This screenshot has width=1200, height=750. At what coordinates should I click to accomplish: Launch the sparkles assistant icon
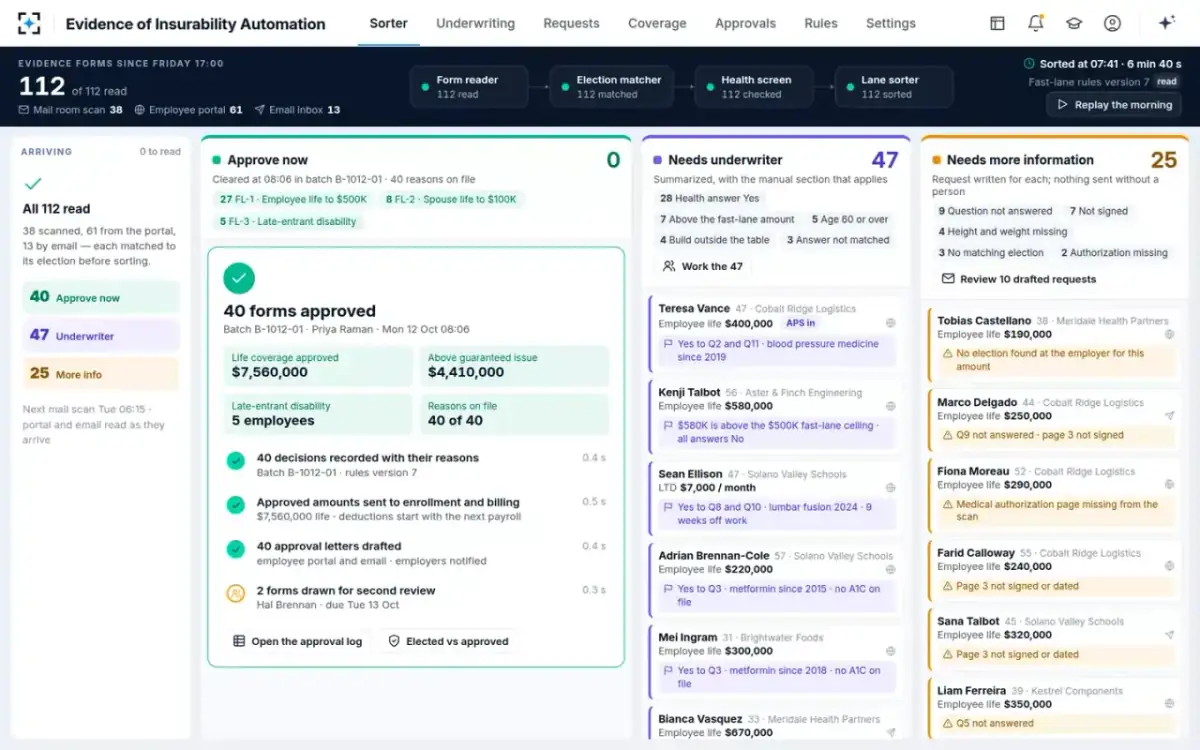(x=1166, y=23)
